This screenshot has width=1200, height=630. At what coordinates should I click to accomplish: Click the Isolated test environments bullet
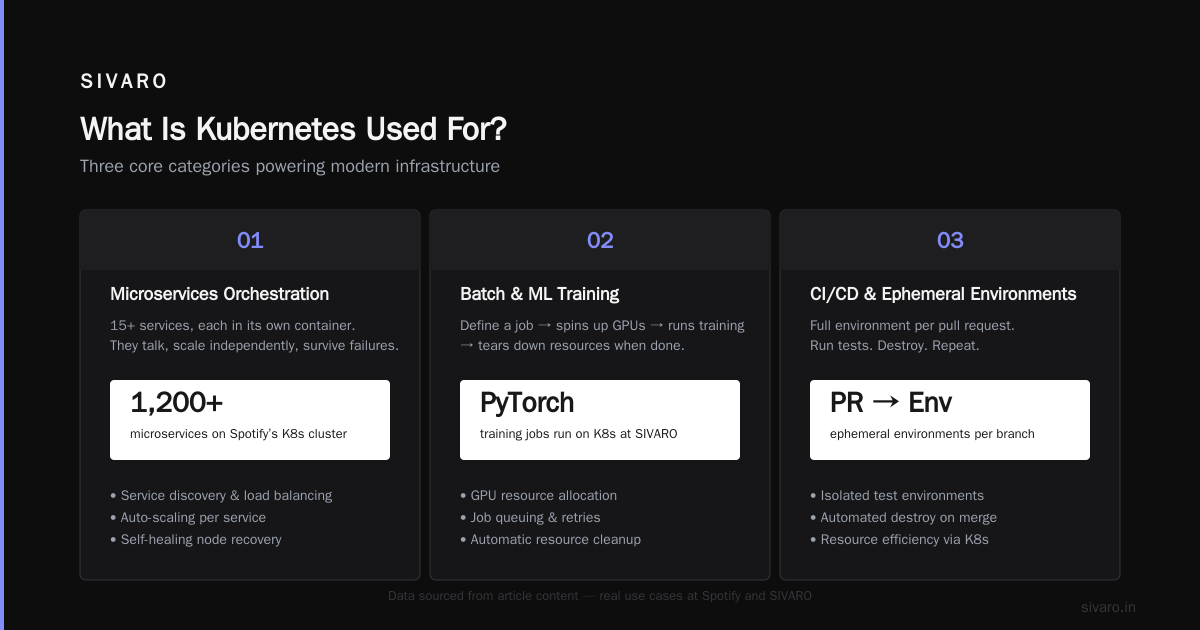[x=897, y=496]
